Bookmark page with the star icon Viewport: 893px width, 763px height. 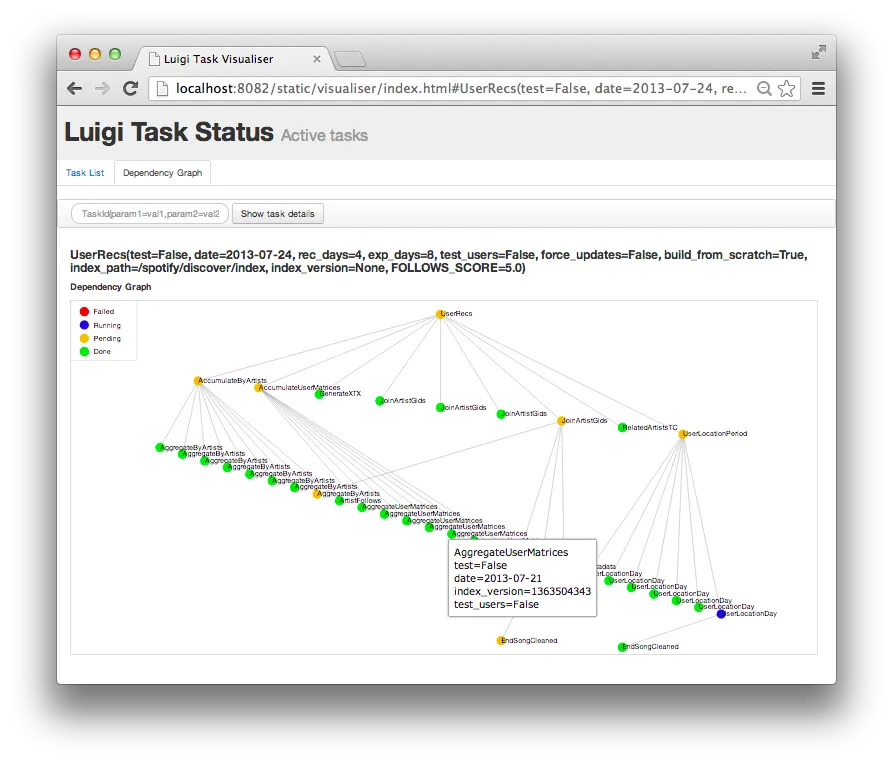pos(787,88)
